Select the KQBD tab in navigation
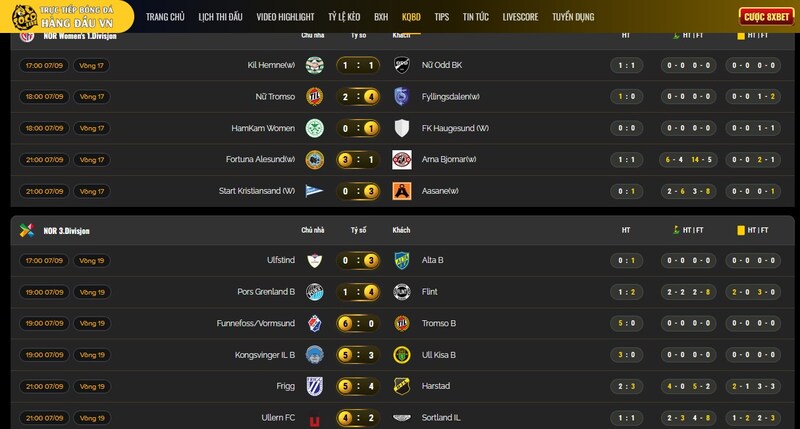This screenshot has height=429, width=800. (411, 17)
